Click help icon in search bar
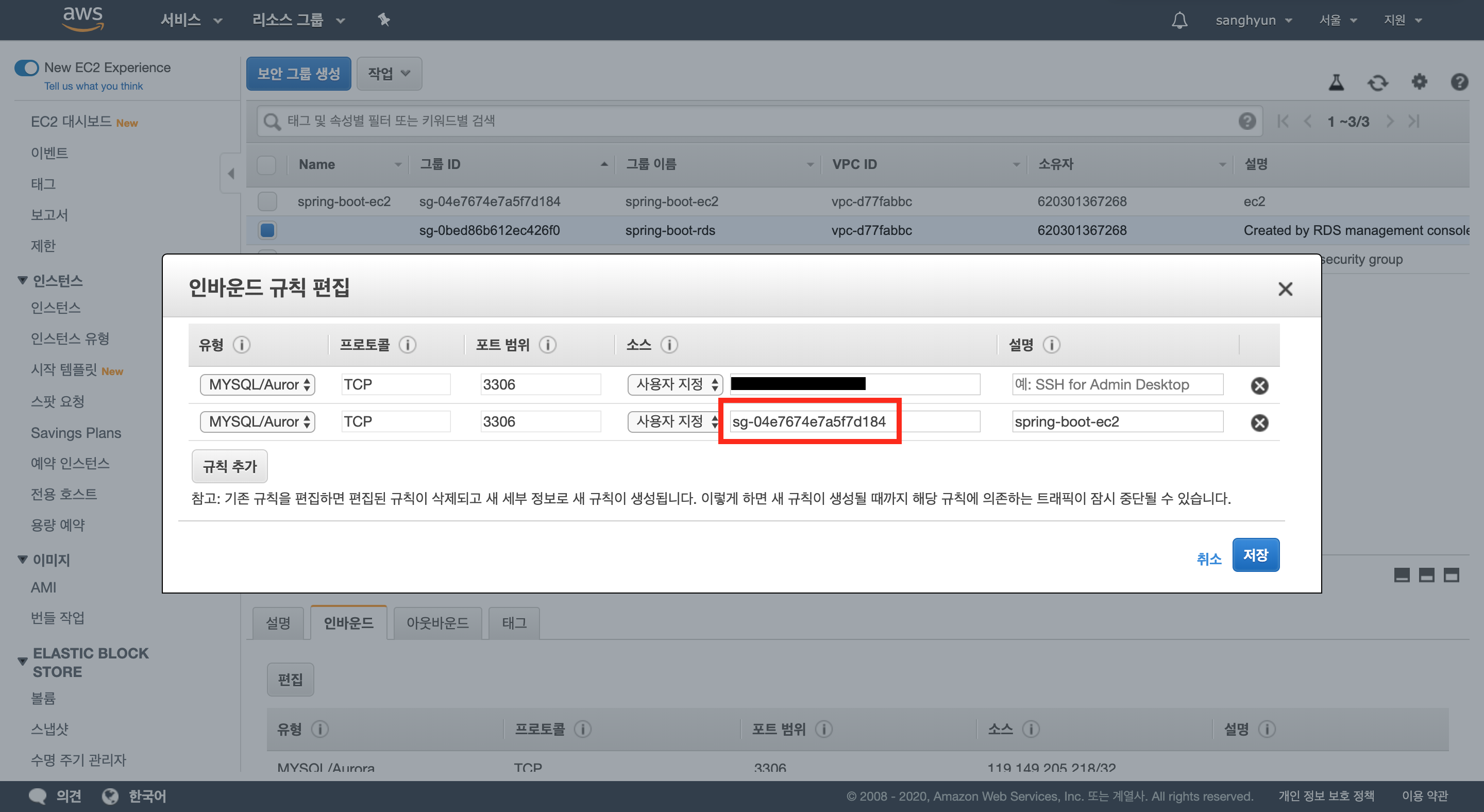The image size is (1484, 812). (1246, 121)
